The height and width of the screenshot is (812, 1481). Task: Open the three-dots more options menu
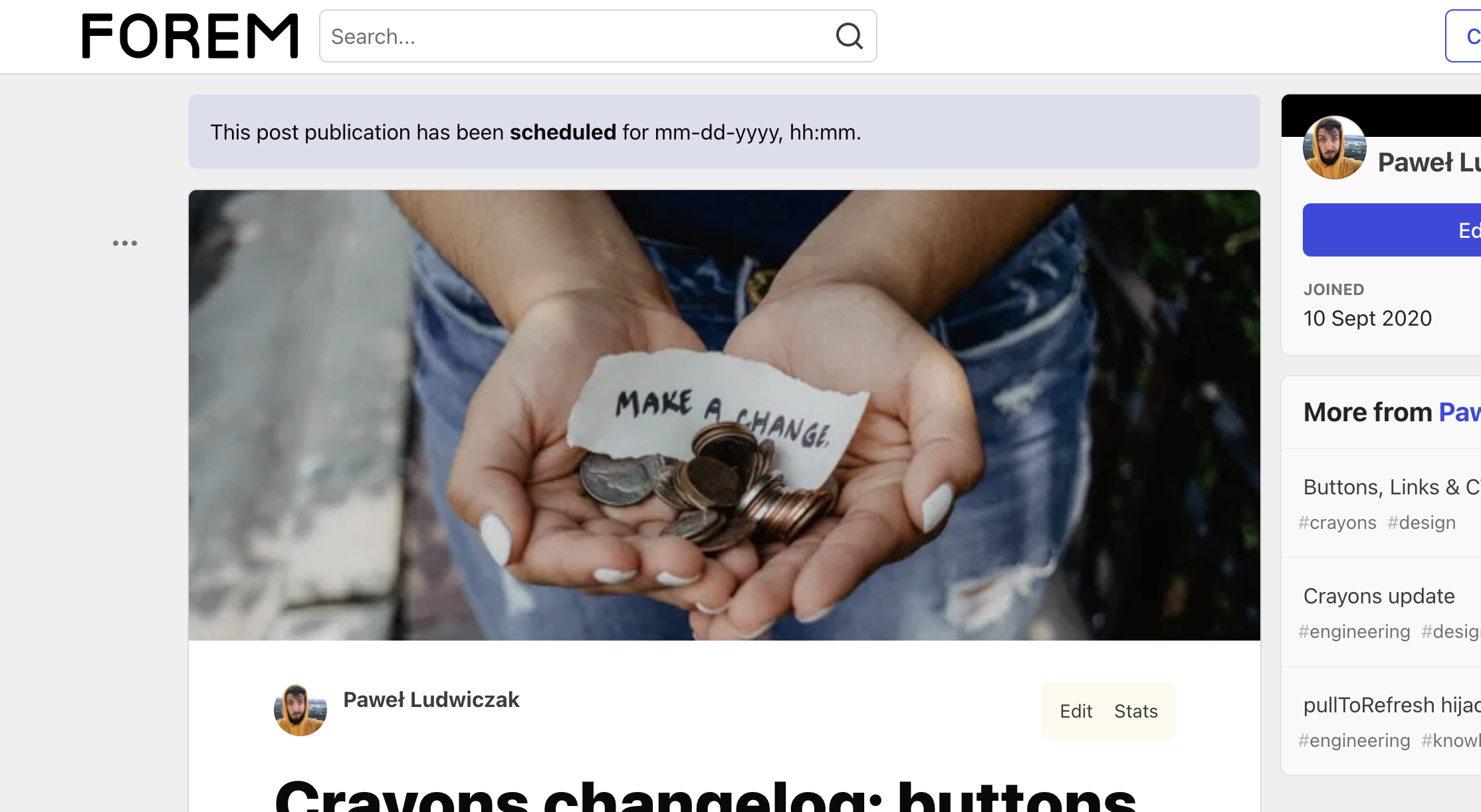tap(125, 243)
